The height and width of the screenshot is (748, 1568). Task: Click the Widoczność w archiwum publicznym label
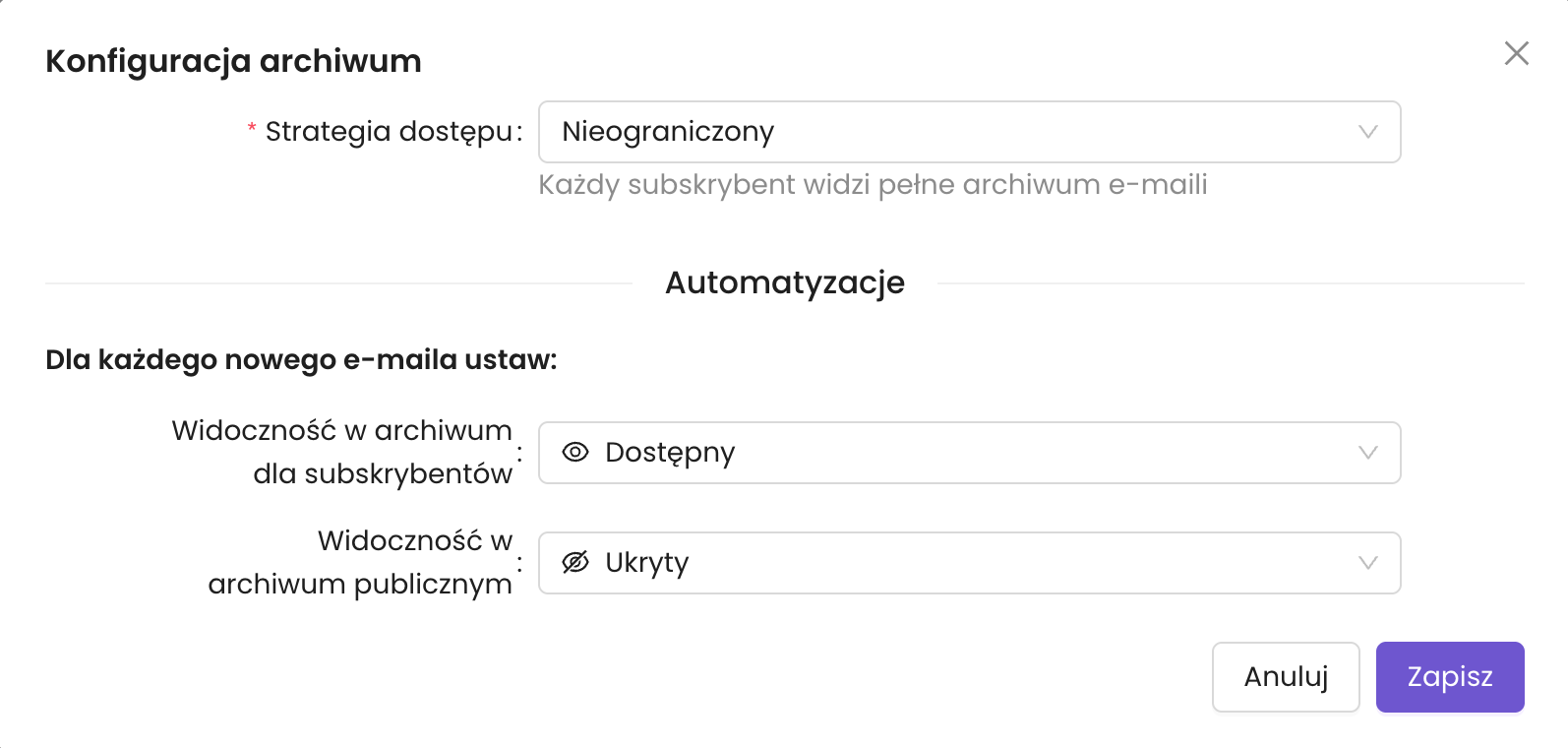click(360, 562)
